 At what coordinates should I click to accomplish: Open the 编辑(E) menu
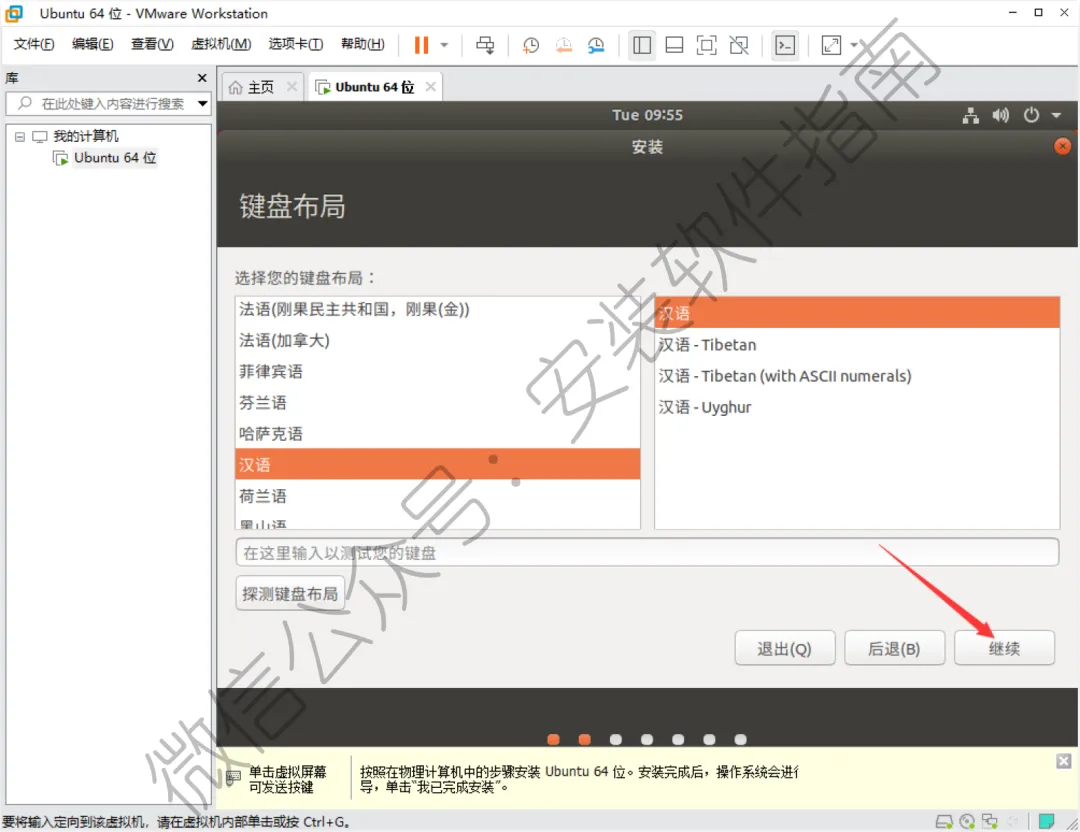(x=92, y=44)
